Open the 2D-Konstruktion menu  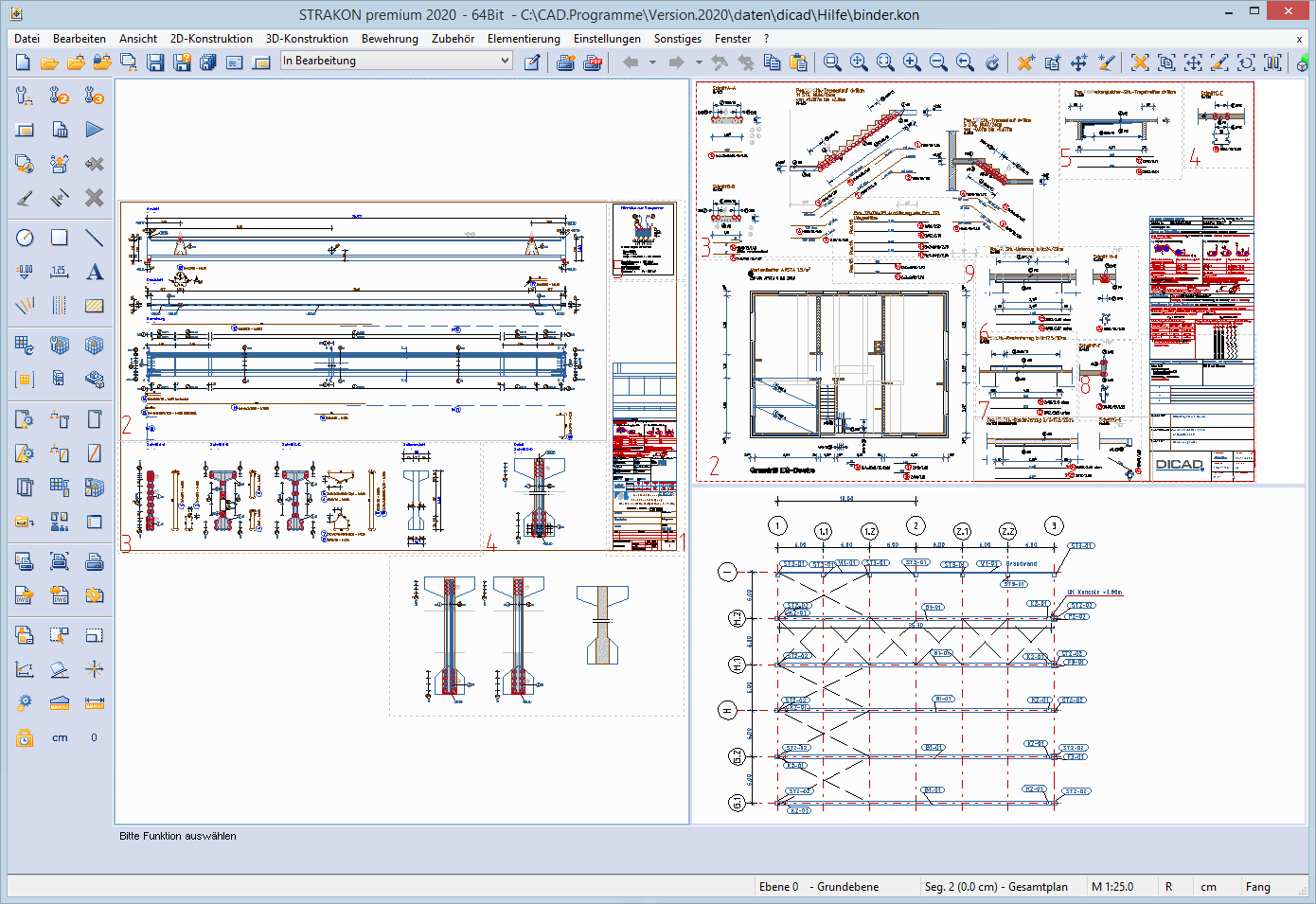tap(211, 39)
